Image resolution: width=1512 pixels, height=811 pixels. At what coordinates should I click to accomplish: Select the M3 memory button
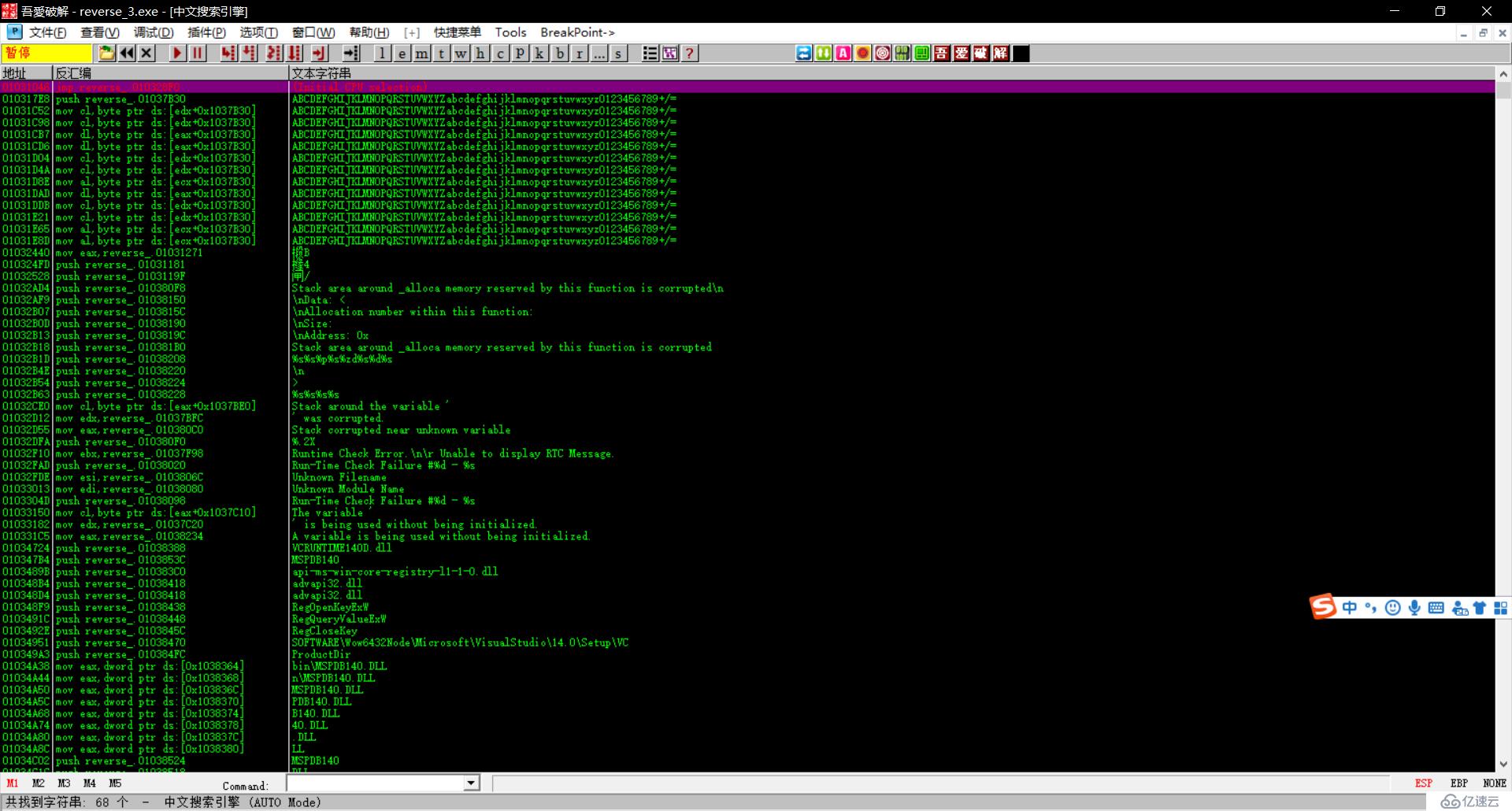(x=64, y=783)
